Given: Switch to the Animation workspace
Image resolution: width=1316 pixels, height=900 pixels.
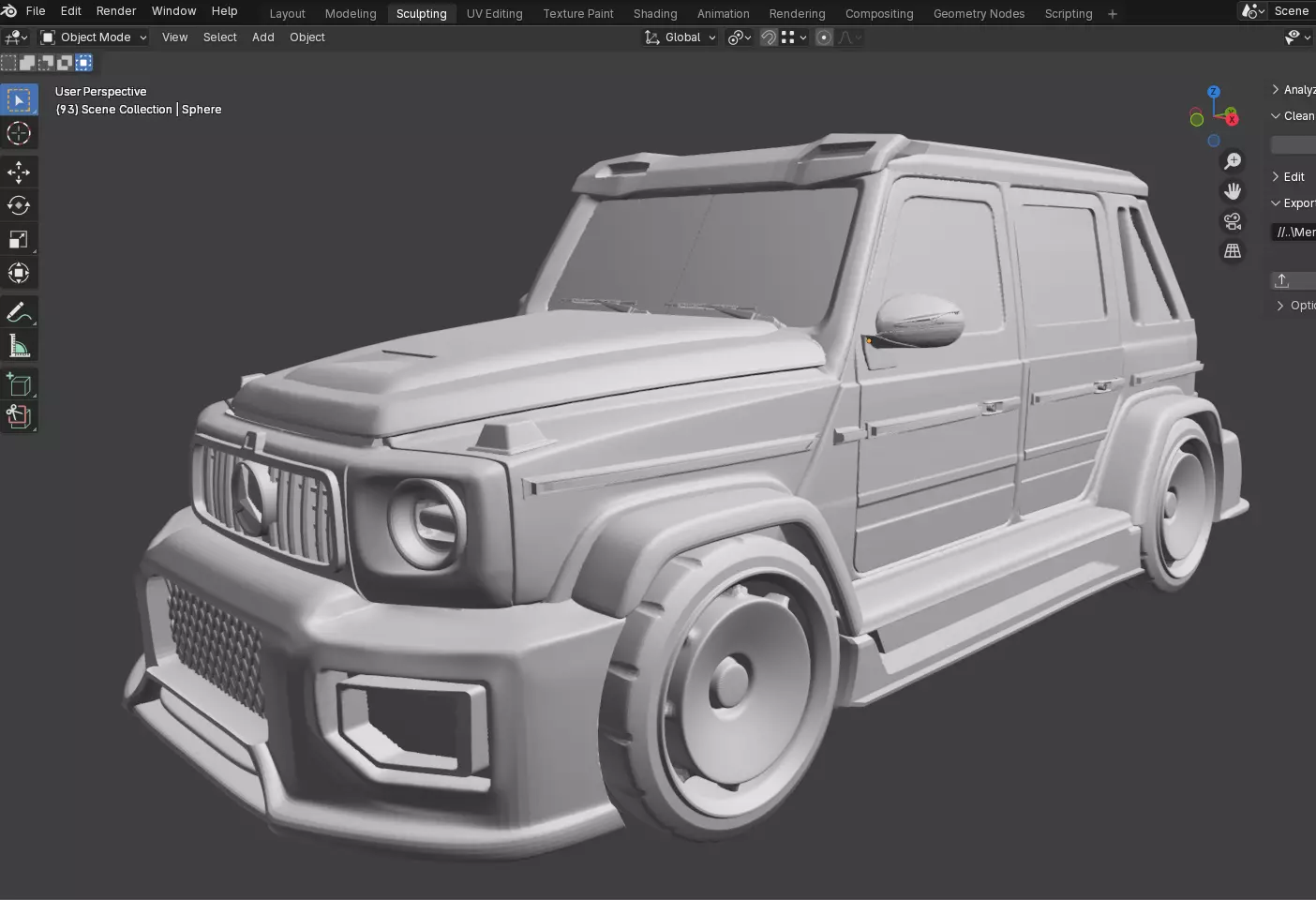Looking at the screenshot, I should (724, 13).
